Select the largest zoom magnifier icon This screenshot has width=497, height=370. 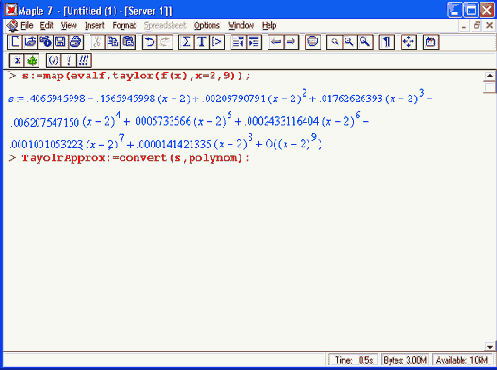pyautogui.click(x=365, y=42)
